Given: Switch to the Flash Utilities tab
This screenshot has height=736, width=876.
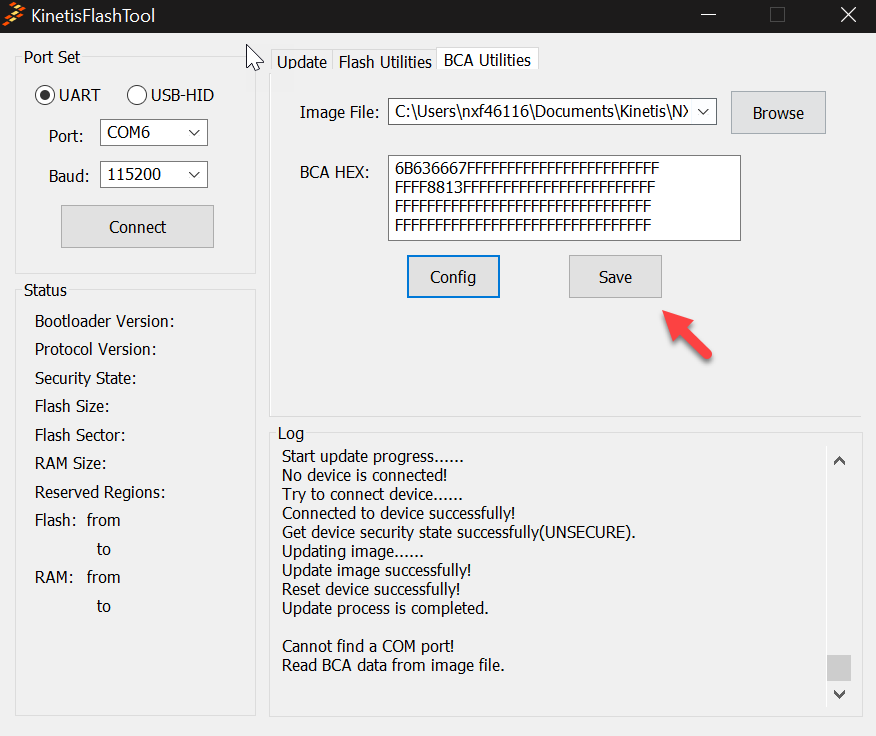Looking at the screenshot, I should 385,61.
